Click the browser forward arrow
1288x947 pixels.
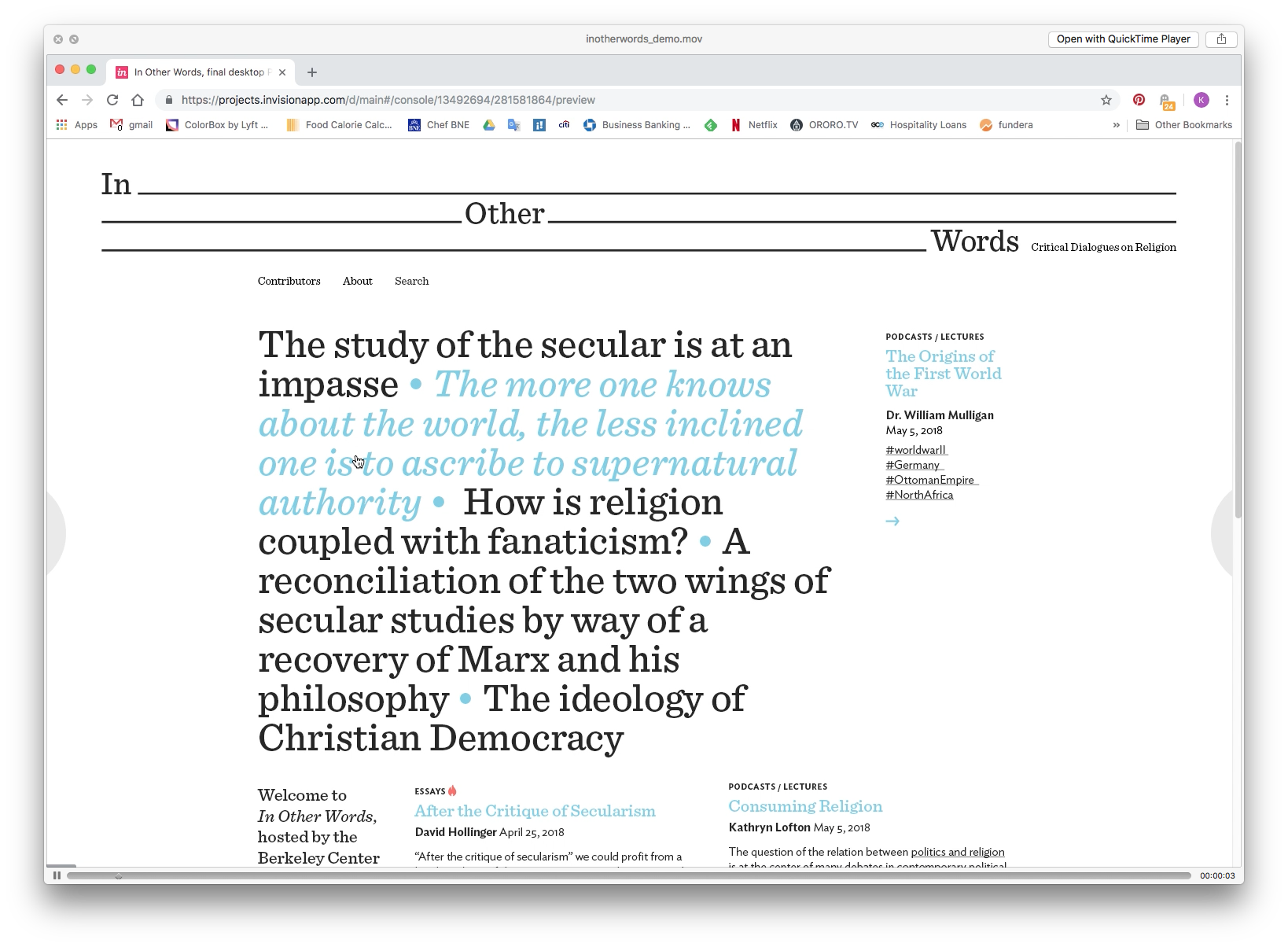point(87,100)
